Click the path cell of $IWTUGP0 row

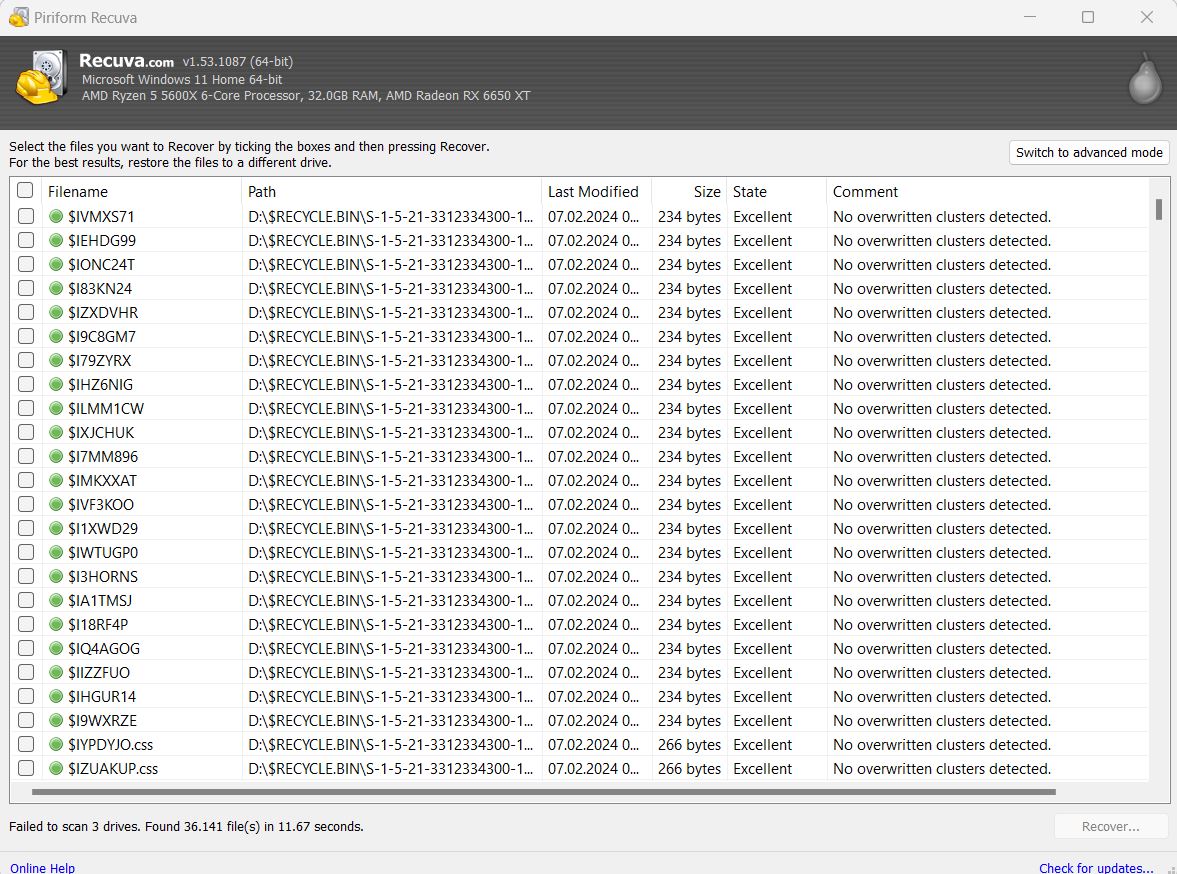coord(390,553)
